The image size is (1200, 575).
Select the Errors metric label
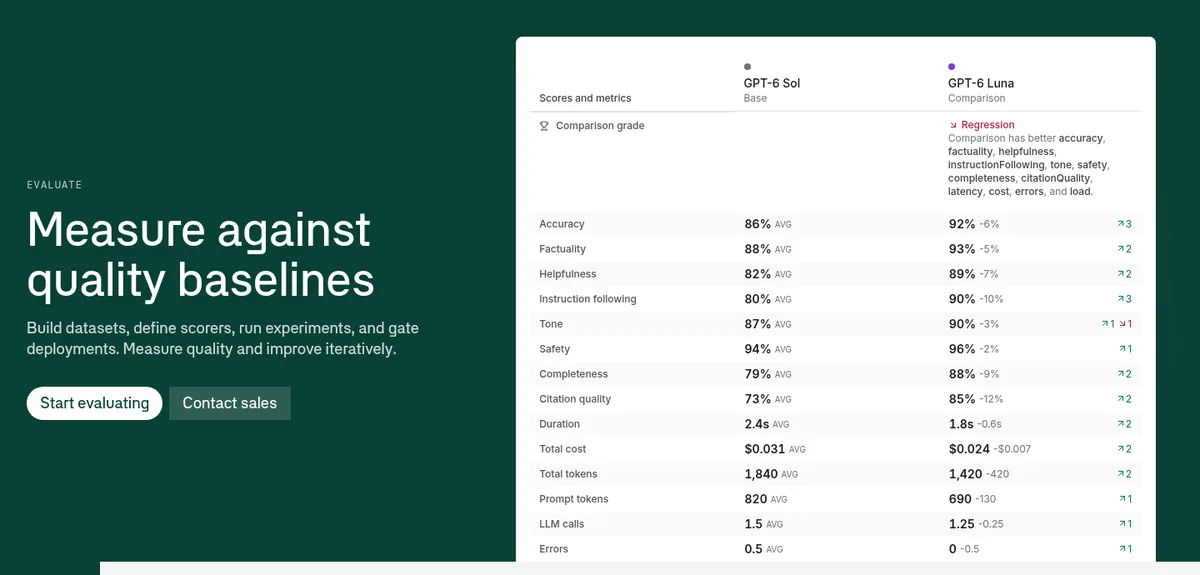[554, 549]
